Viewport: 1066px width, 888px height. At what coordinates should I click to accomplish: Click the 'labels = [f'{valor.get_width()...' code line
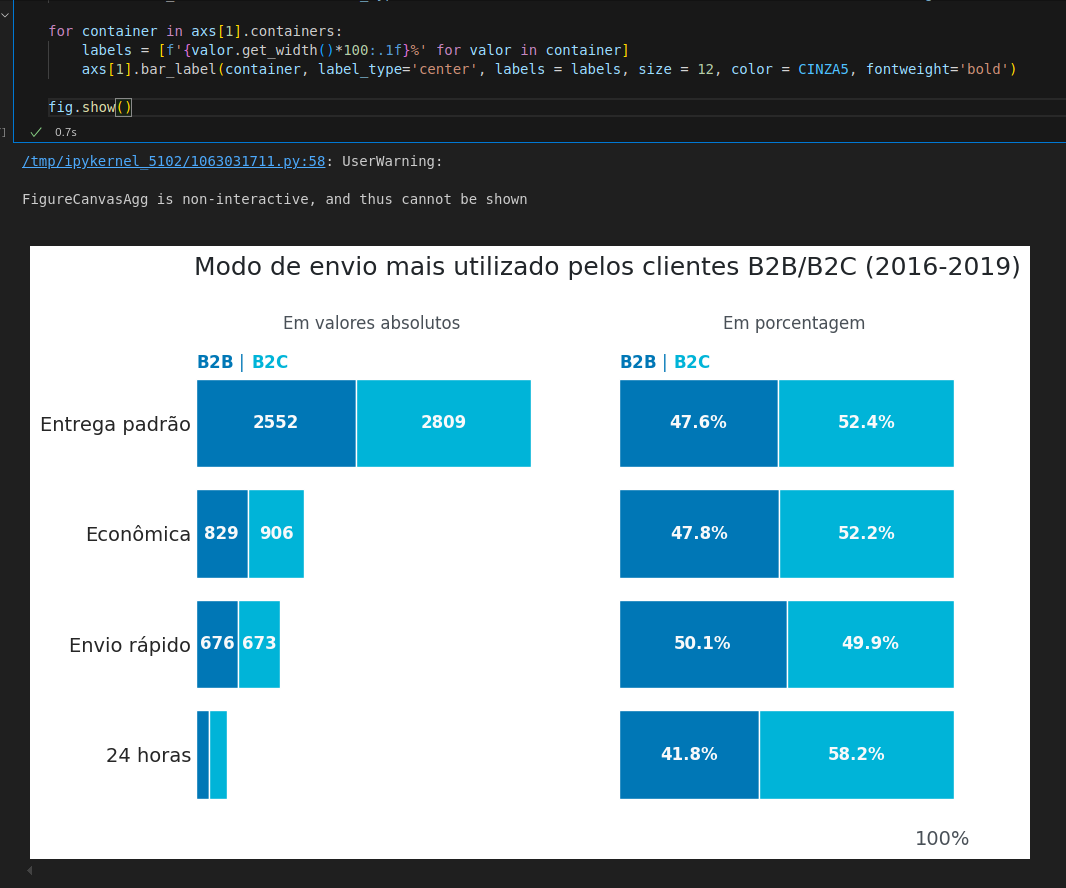355,50
